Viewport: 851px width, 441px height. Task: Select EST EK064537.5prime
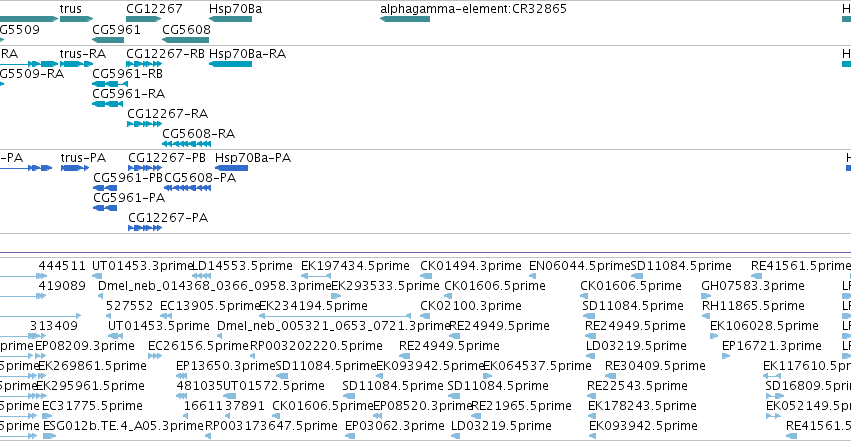point(537,367)
